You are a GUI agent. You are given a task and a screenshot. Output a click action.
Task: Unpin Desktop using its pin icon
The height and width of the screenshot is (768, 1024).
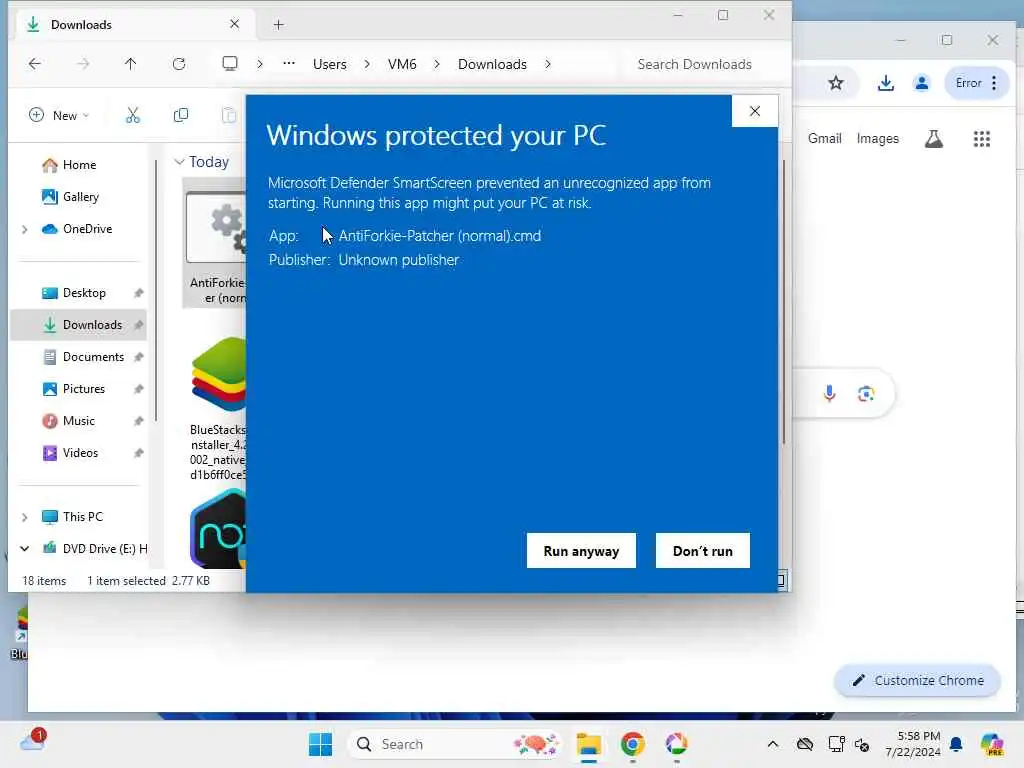click(x=138, y=293)
